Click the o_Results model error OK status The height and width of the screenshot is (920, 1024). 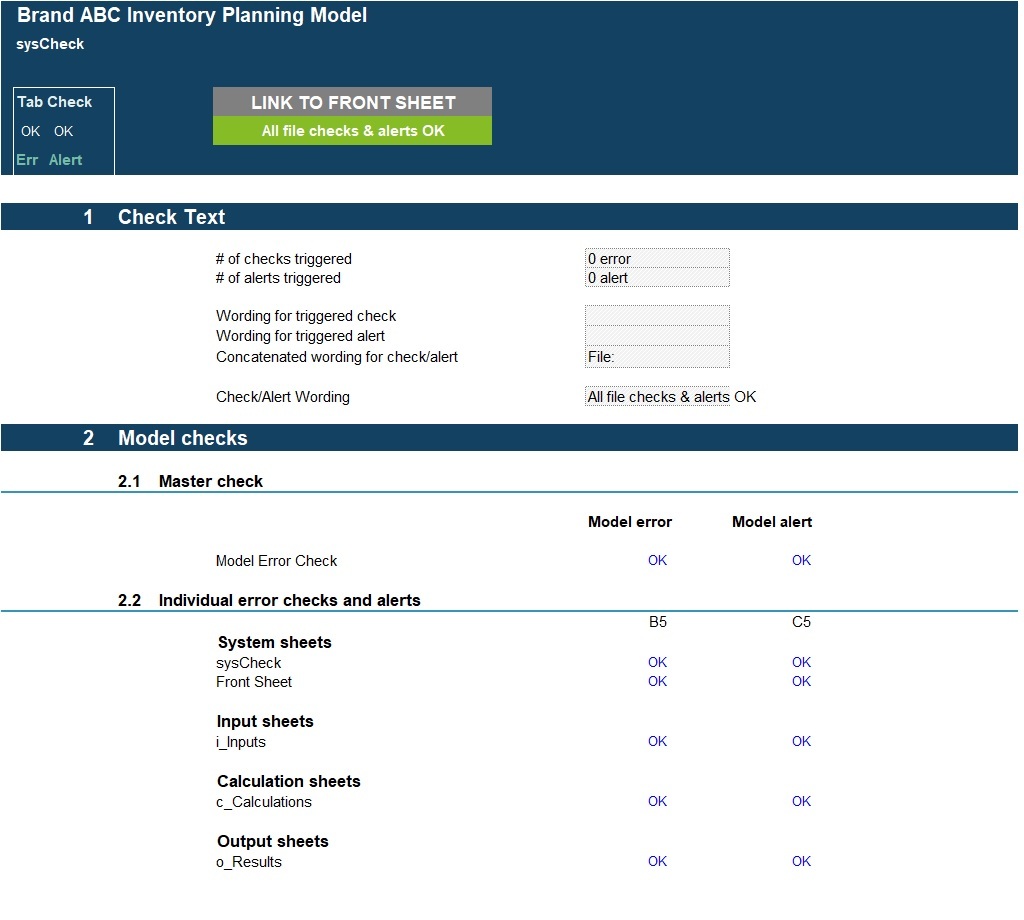(x=657, y=862)
